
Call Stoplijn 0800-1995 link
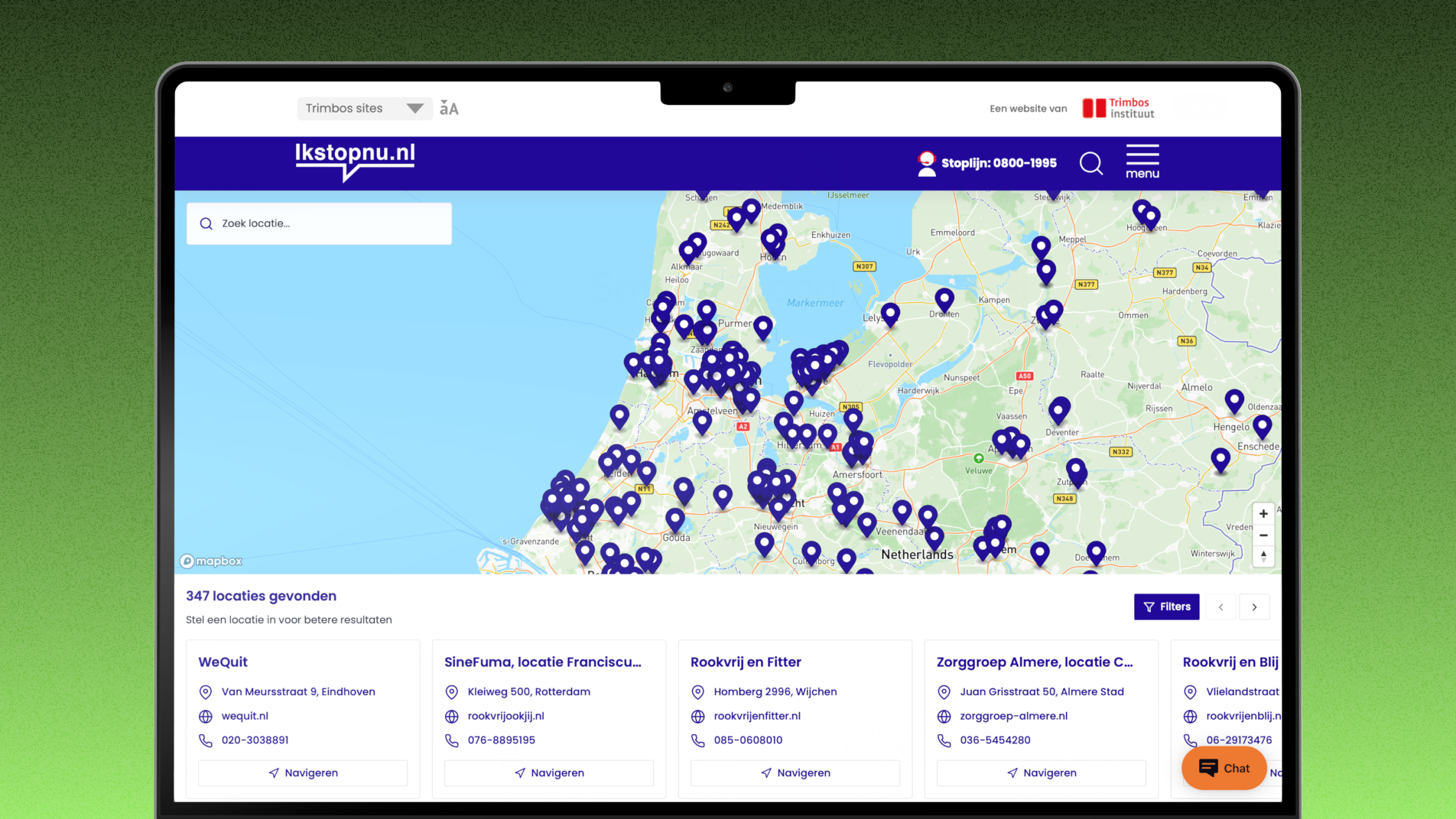click(x=998, y=163)
